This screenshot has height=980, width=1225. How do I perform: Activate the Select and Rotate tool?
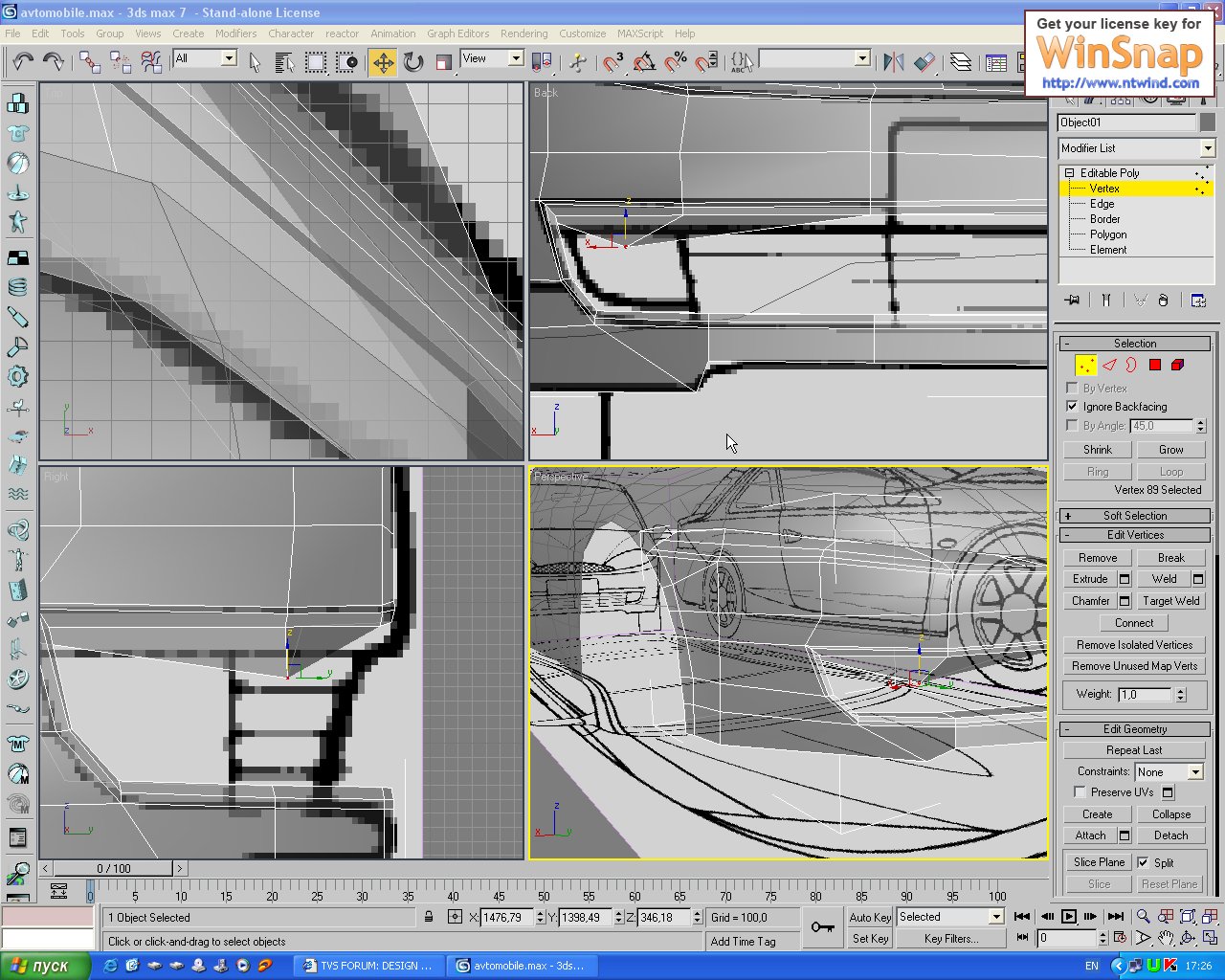[413, 62]
